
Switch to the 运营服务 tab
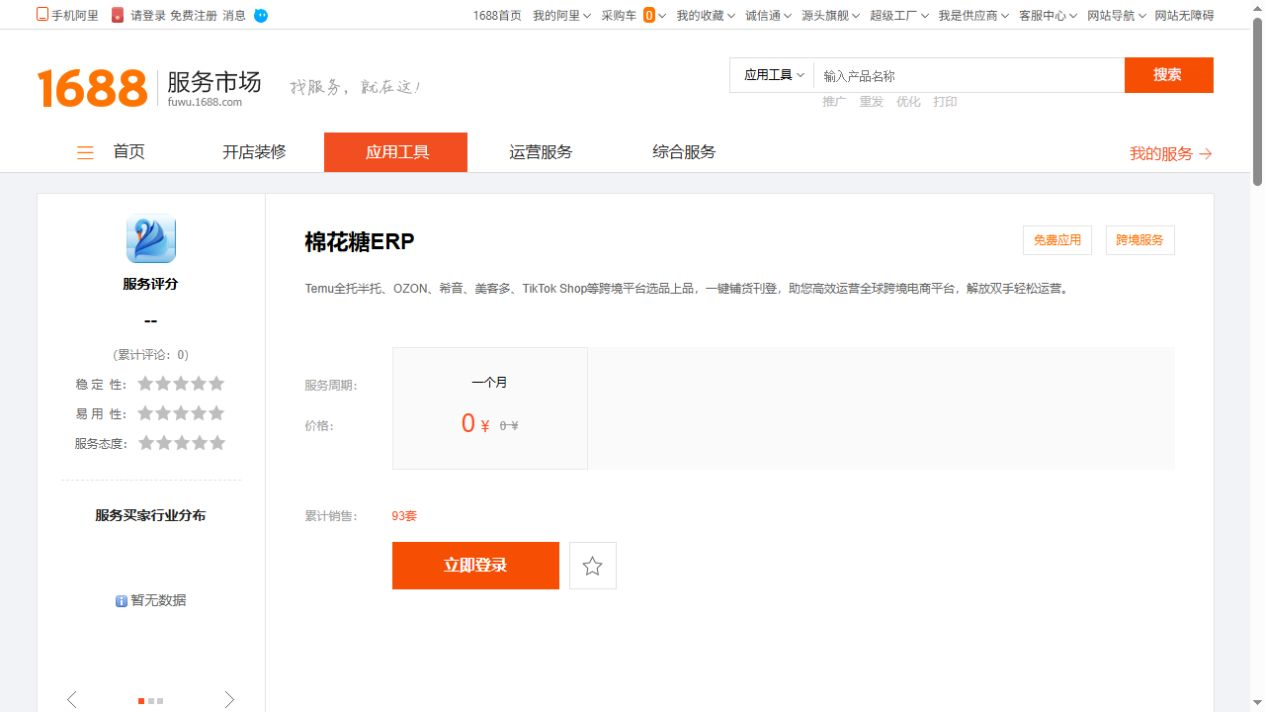tap(541, 152)
